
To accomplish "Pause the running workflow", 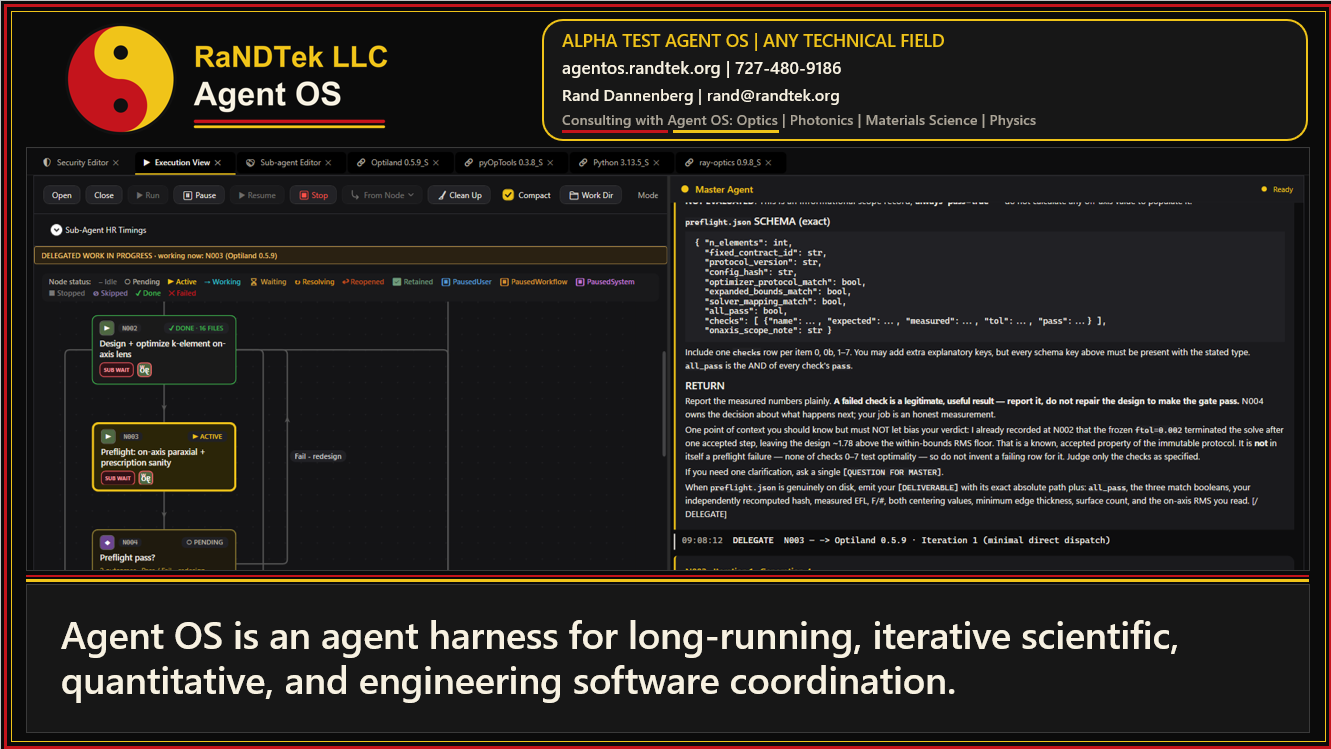I will [x=200, y=195].
